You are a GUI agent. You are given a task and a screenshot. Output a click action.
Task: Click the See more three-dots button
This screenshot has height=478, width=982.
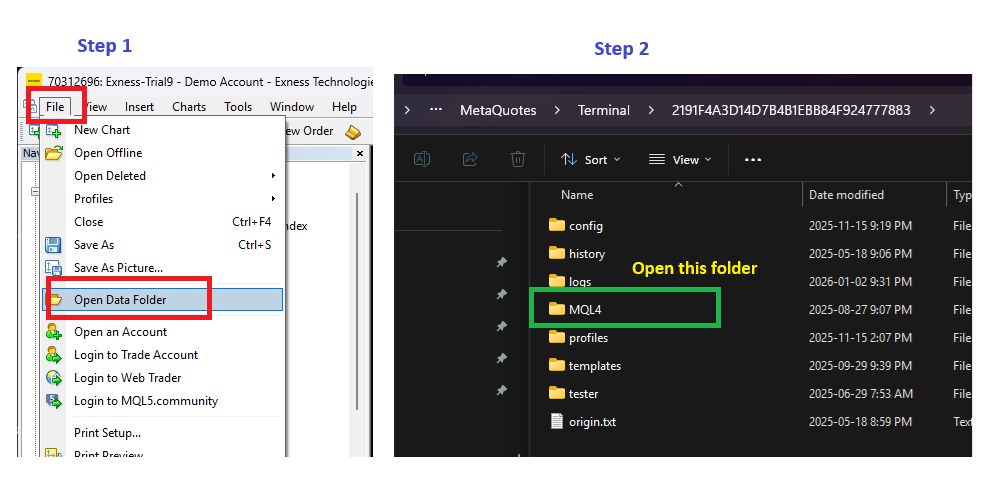pos(753,159)
